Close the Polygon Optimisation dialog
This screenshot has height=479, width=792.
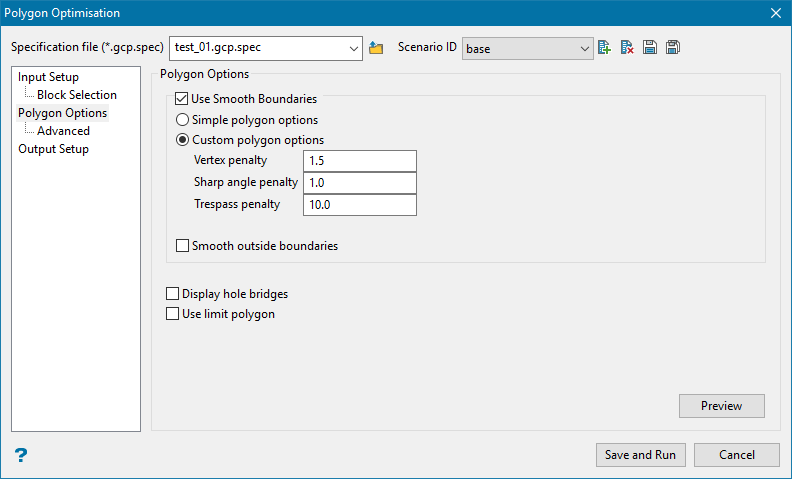(775, 13)
